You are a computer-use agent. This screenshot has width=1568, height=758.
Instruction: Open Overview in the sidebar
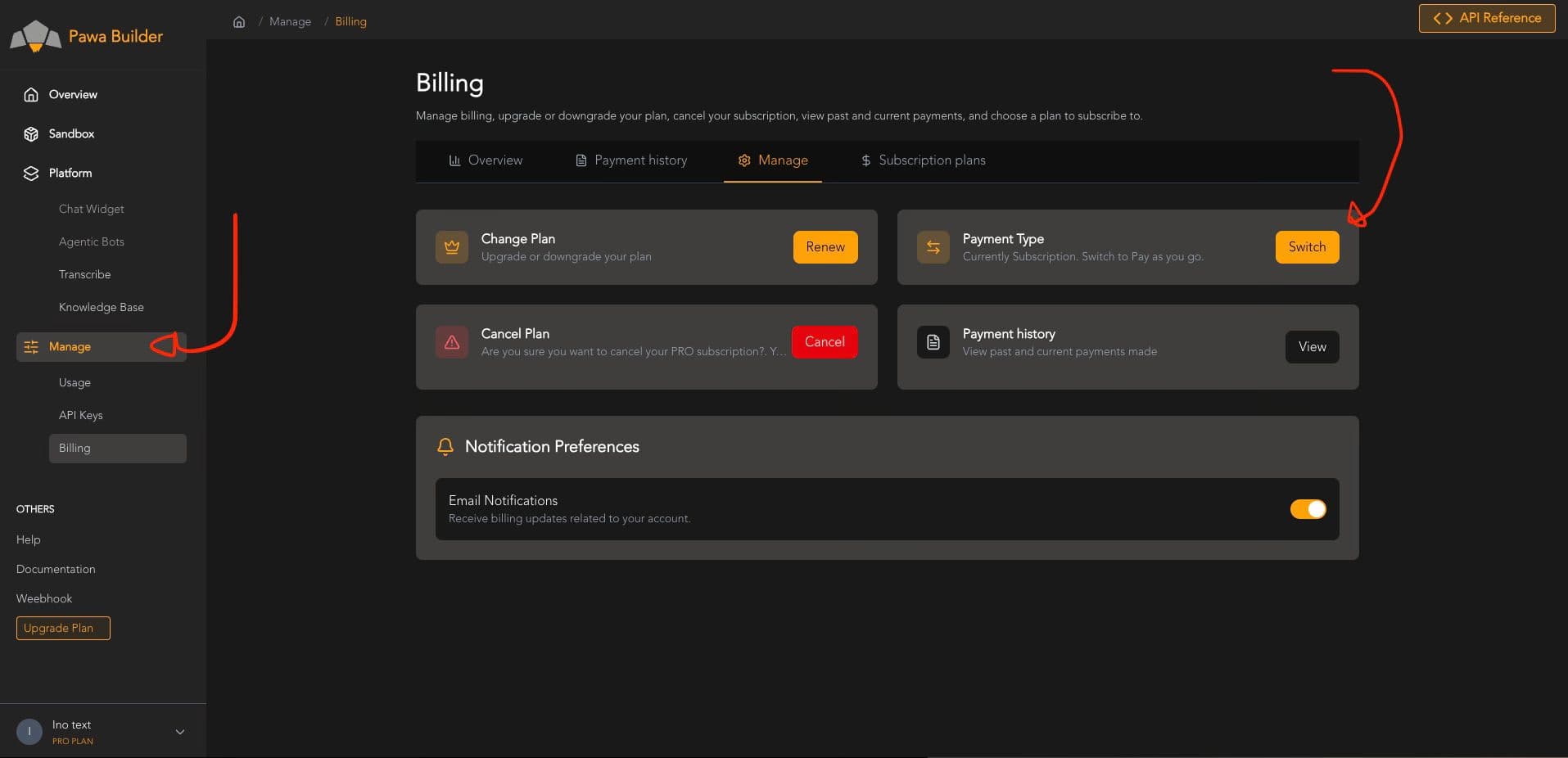[102, 94]
